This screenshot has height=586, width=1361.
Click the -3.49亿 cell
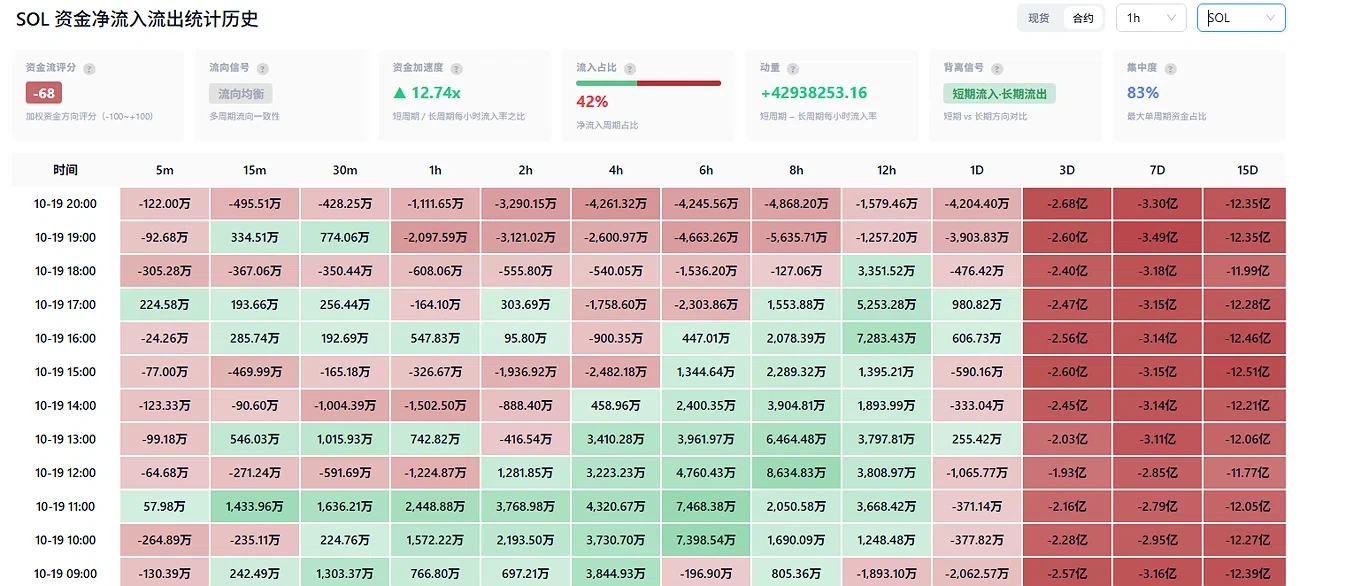pos(1158,238)
